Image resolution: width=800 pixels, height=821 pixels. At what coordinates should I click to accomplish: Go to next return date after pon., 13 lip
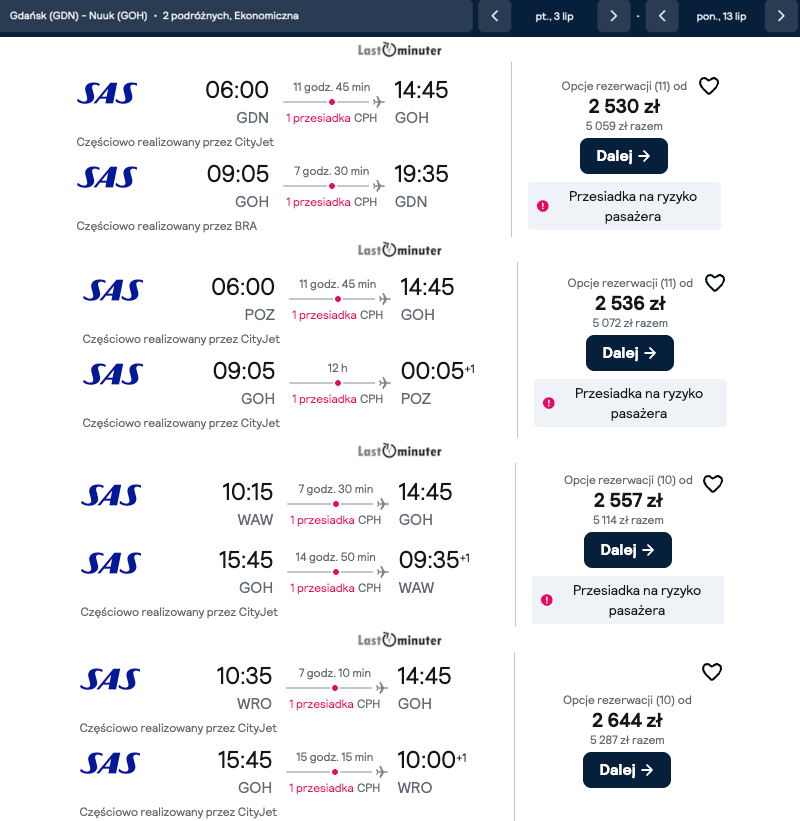click(781, 16)
